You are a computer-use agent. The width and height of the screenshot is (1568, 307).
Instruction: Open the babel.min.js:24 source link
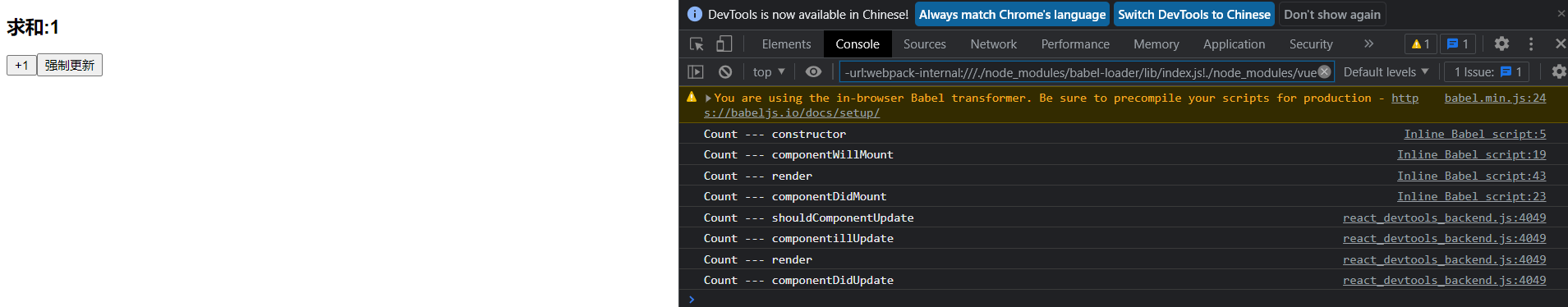pyautogui.click(x=1495, y=98)
